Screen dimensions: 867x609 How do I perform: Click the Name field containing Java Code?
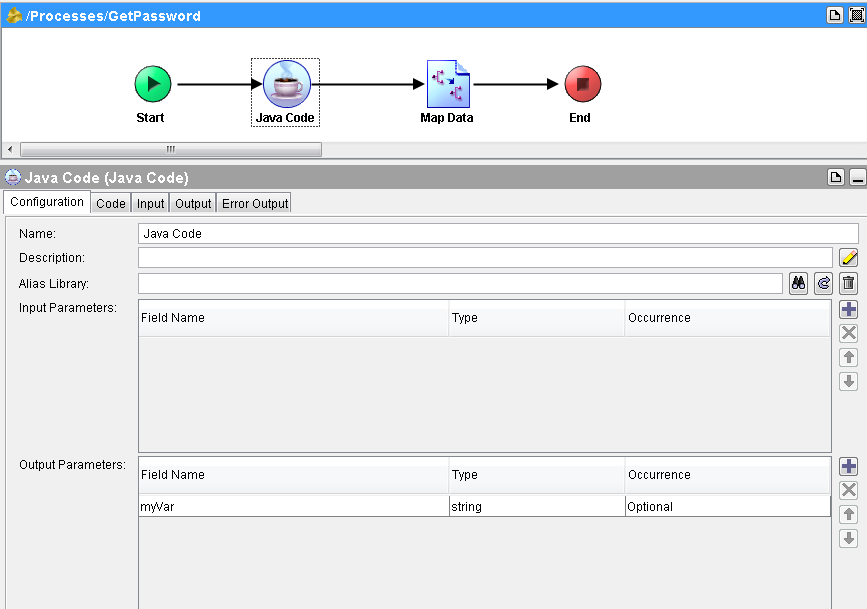coord(498,233)
